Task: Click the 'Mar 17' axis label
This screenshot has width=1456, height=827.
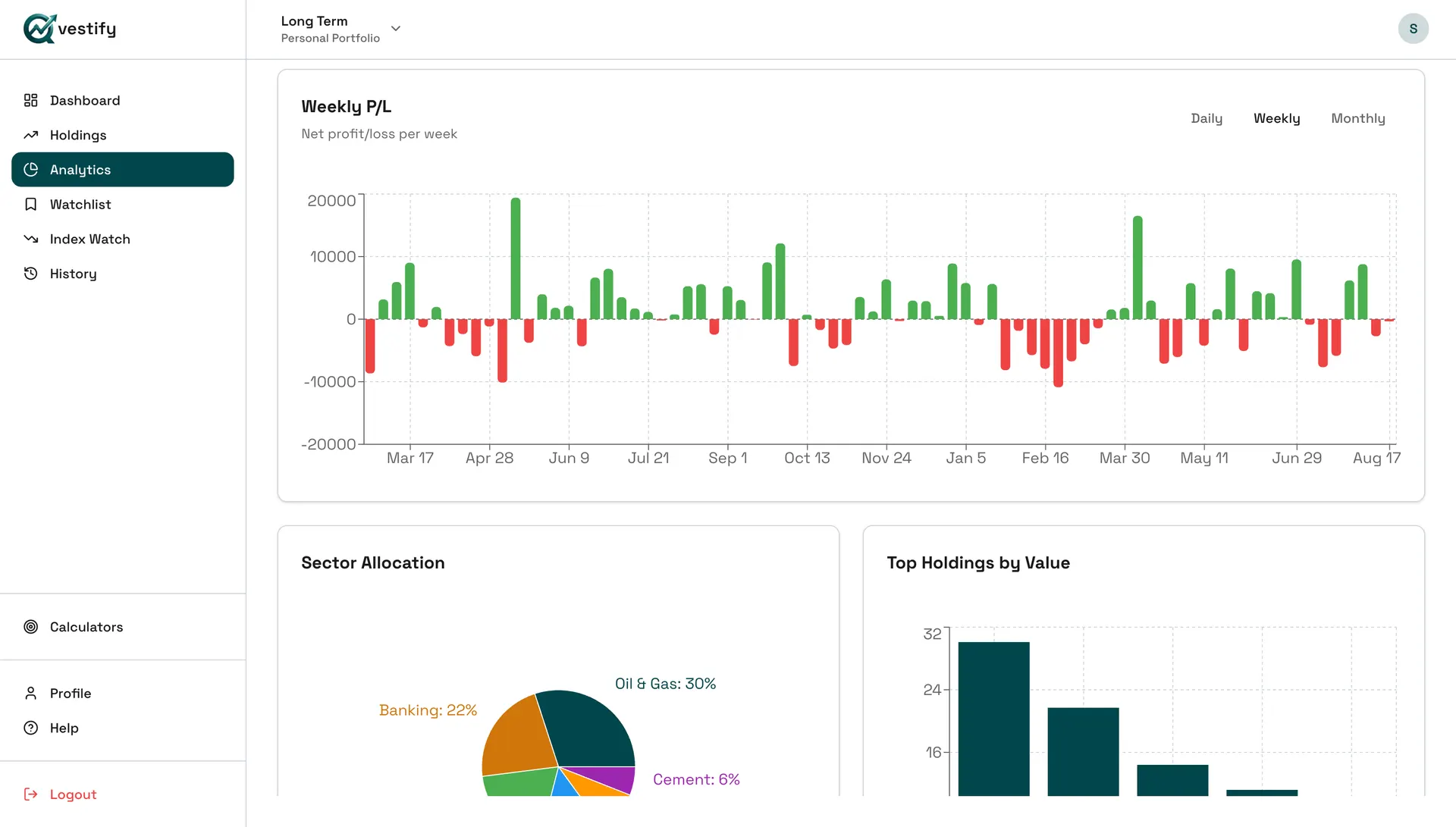Action: click(x=409, y=458)
